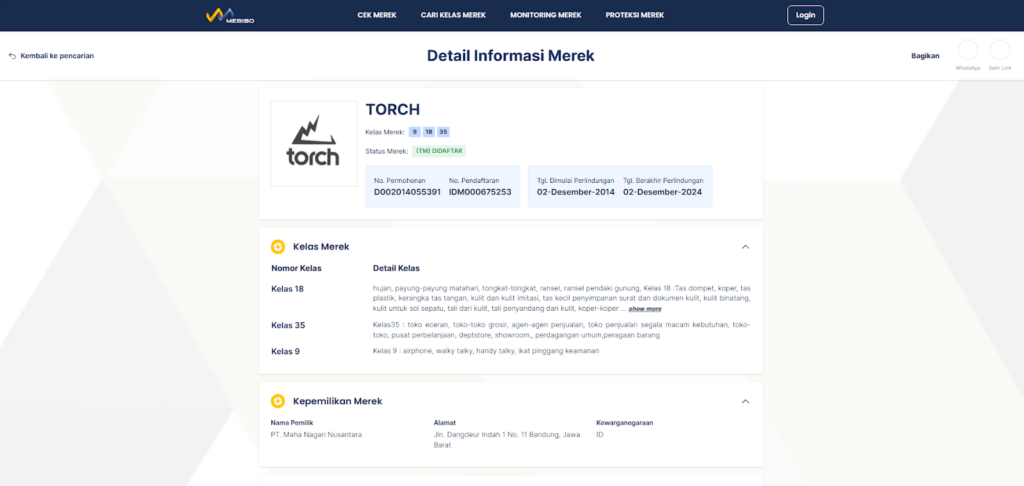Navigate to Proteksi Merek
Screen dimensions: 1024x486
[634, 15]
